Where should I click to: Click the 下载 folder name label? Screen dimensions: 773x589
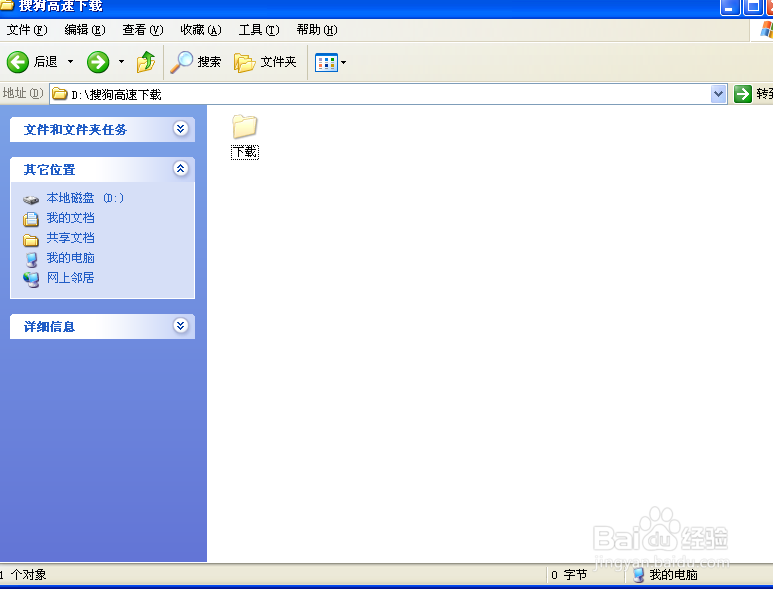(245, 152)
